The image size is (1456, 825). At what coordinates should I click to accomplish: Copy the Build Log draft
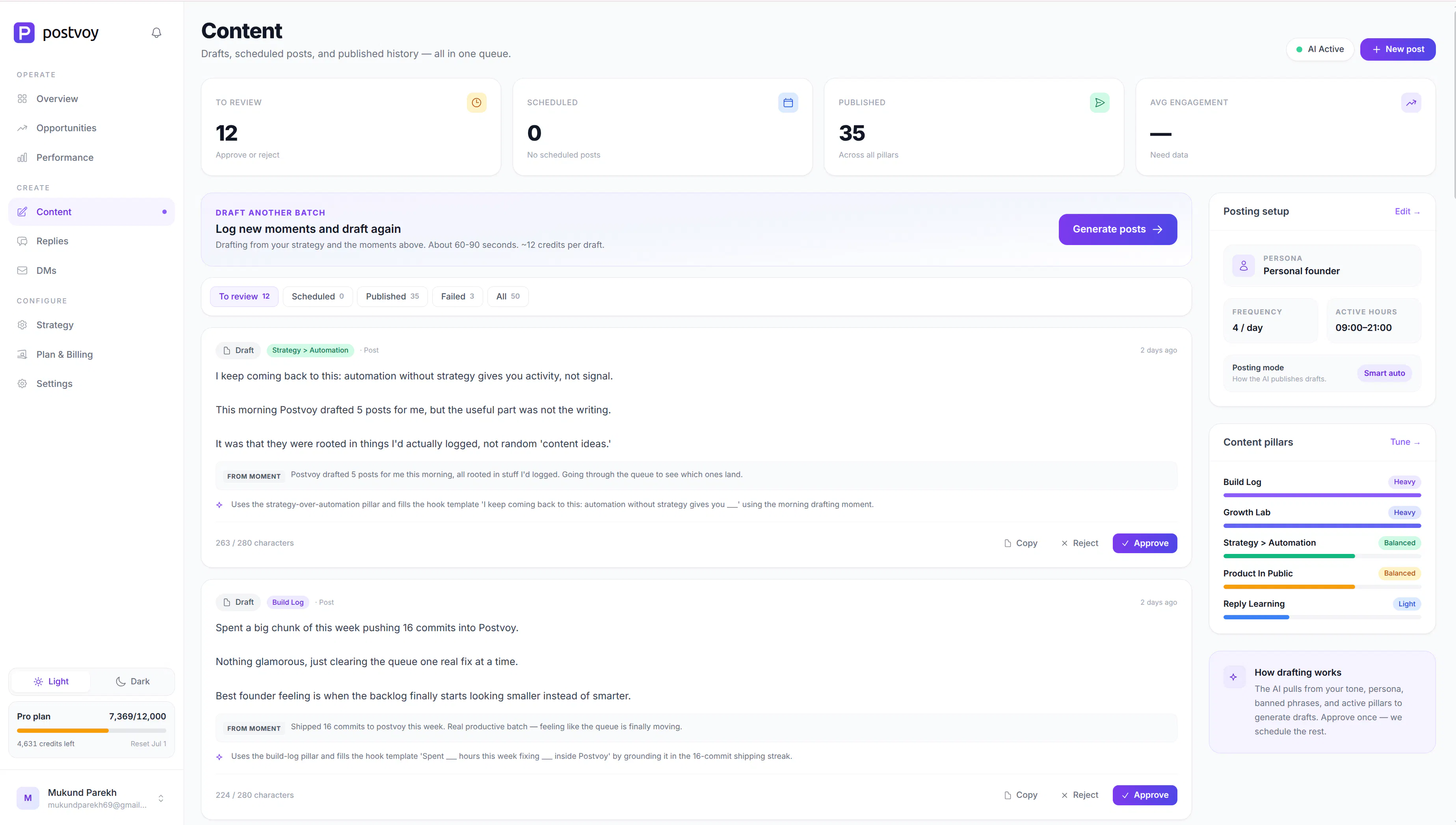coord(1021,795)
